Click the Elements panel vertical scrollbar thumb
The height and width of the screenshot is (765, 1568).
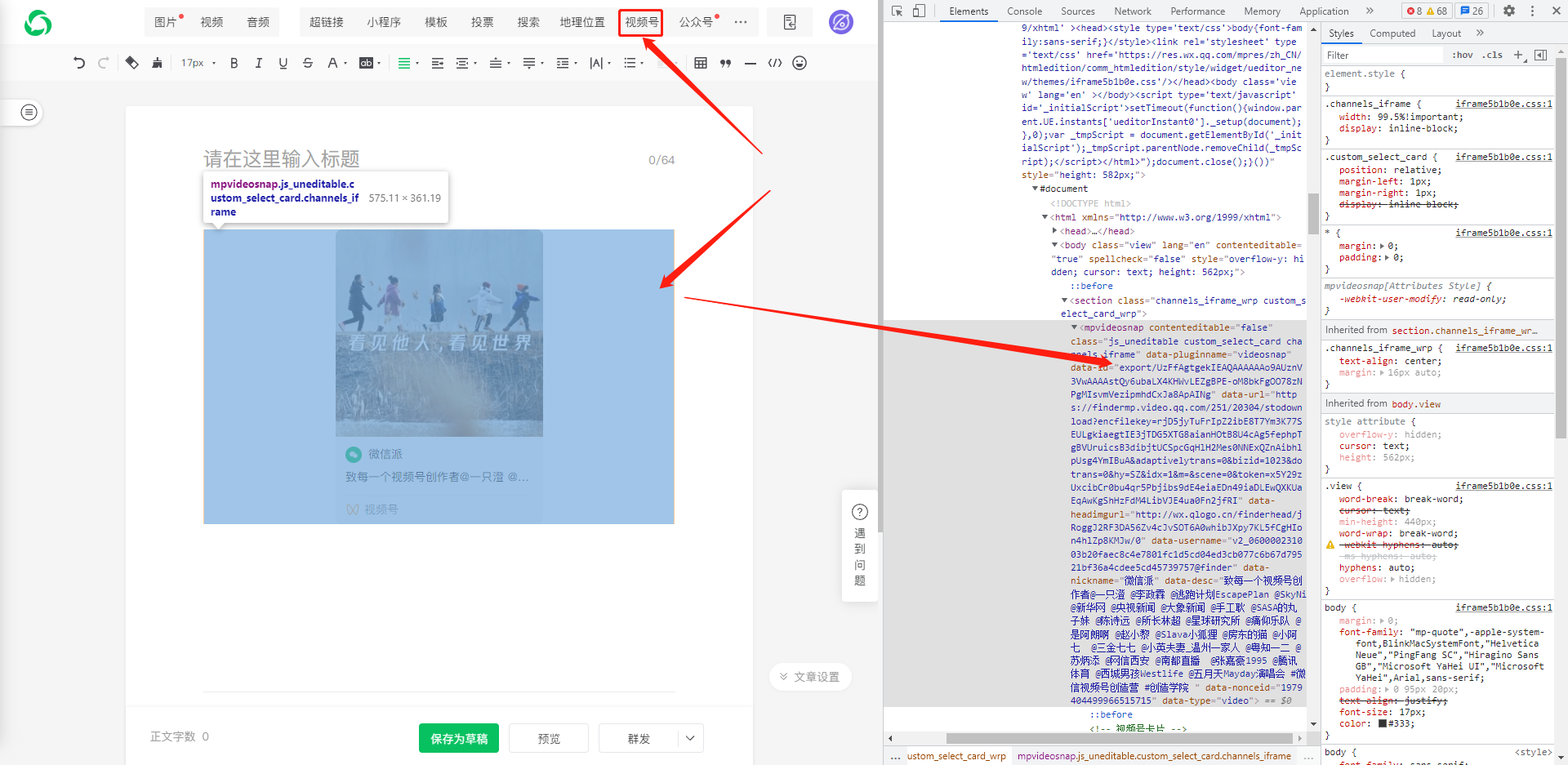tap(1313, 214)
